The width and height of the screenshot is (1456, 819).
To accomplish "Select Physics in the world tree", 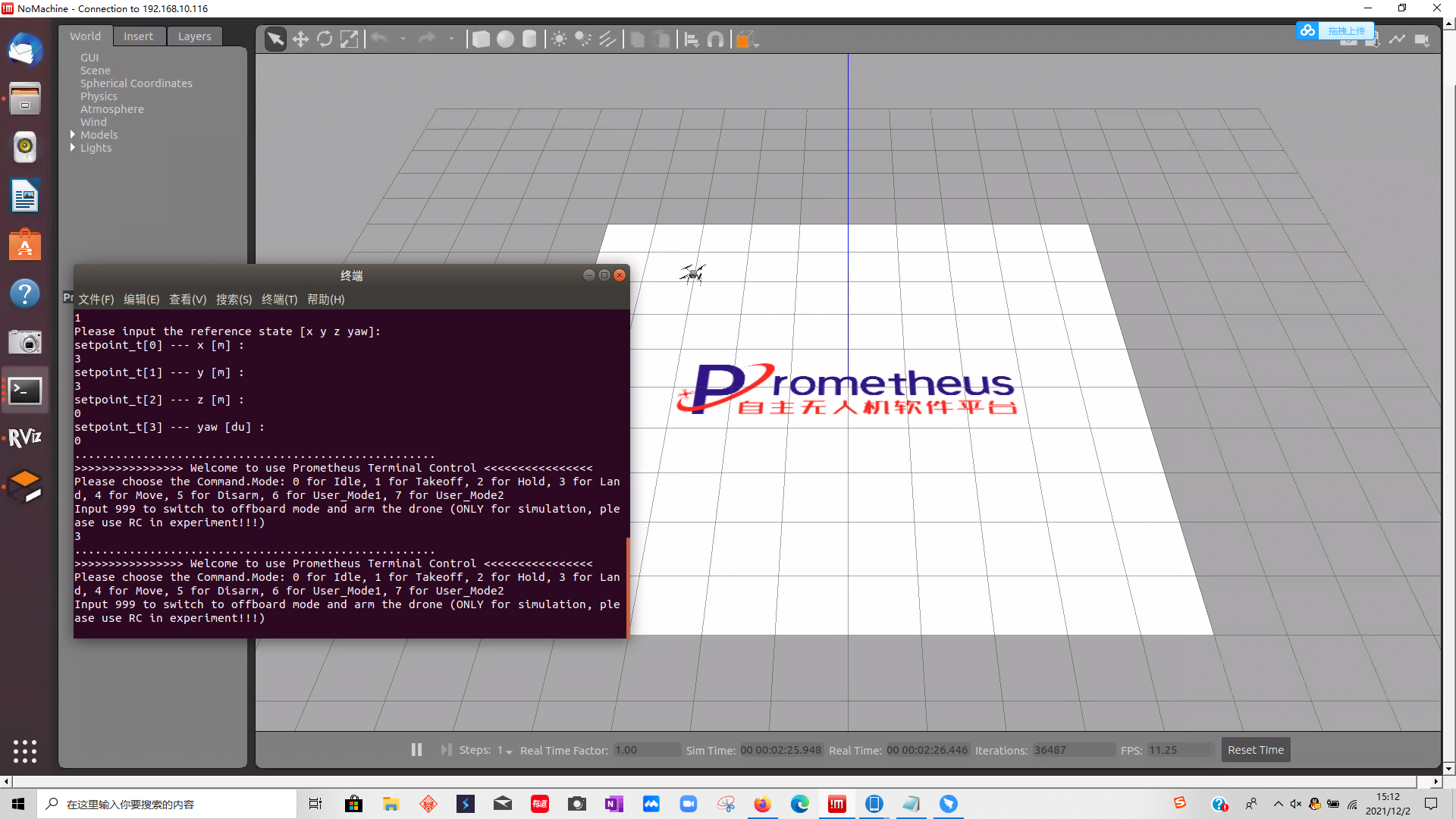I will click(99, 96).
